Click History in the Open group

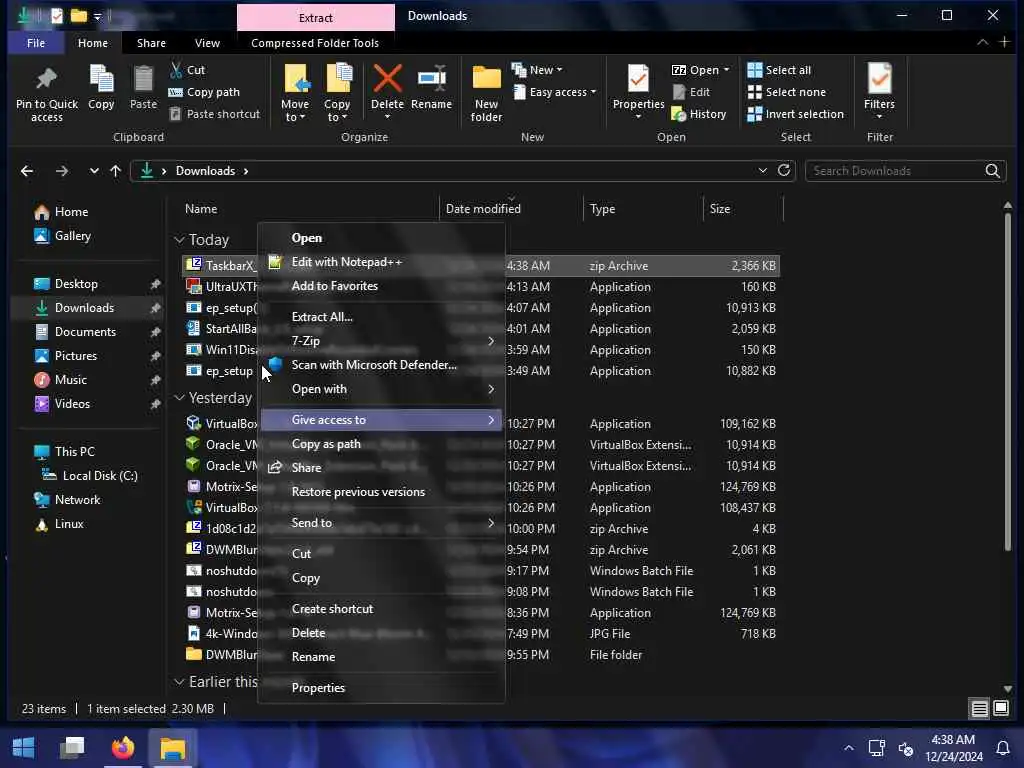point(699,114)
